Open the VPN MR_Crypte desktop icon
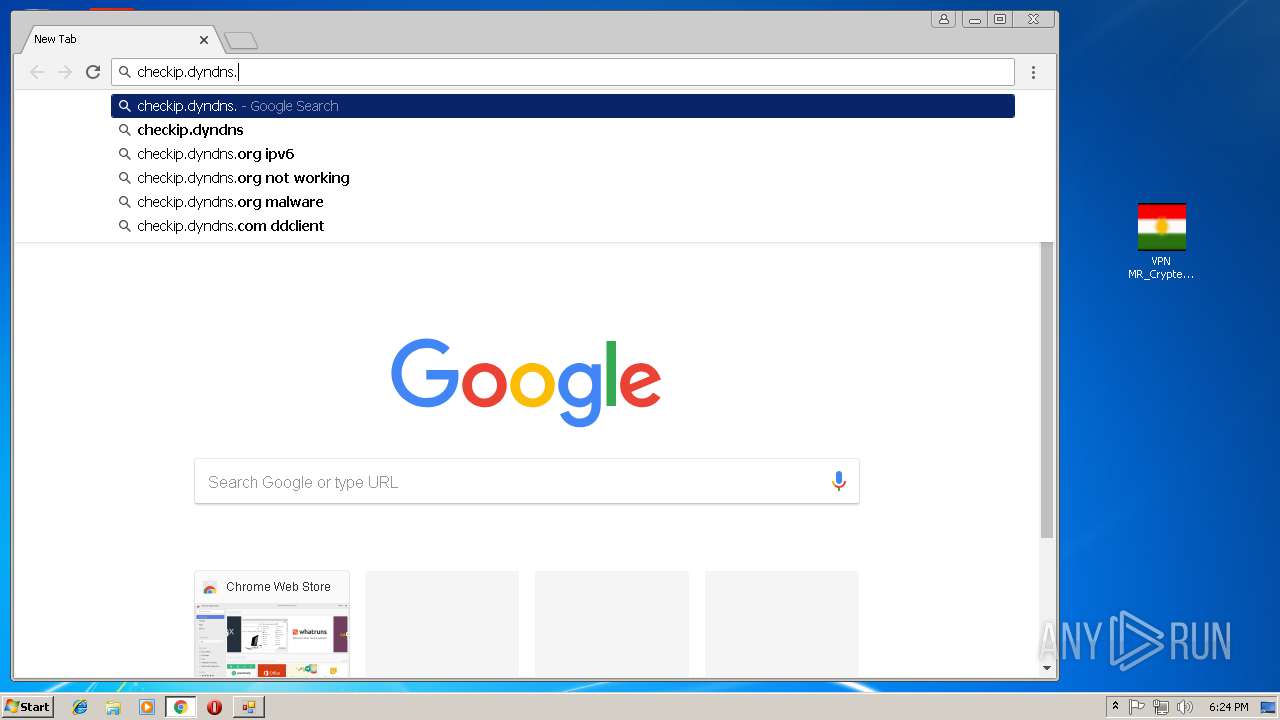 [x=1161, y=241]
